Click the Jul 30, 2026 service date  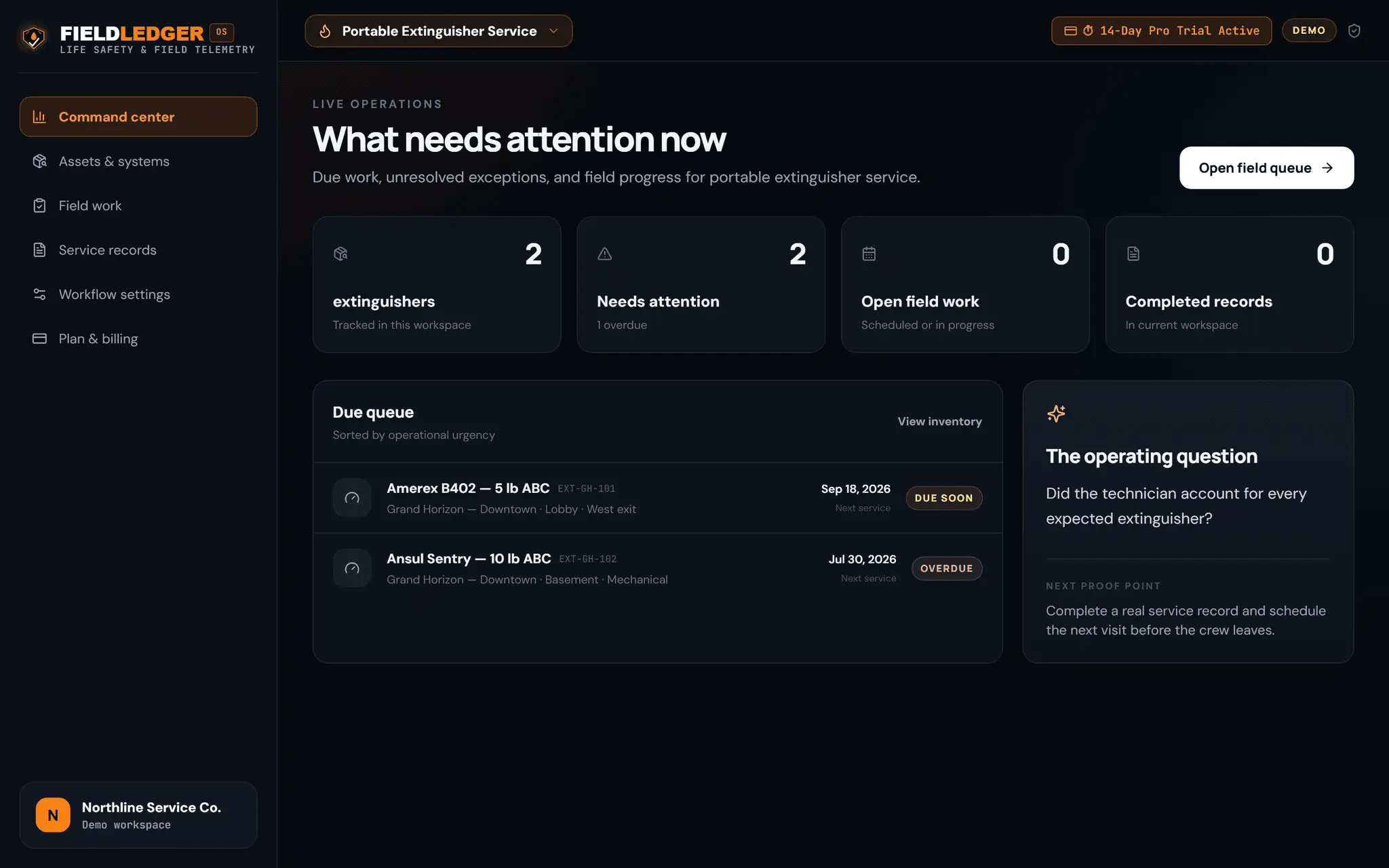pyautogui.click(x=862, y=559)
